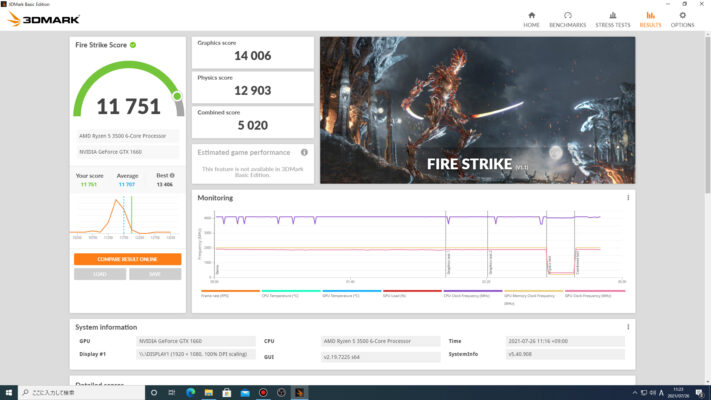Click the info icon beside Estimated game performance
This screenshot has height=400, width=711.
304,152
